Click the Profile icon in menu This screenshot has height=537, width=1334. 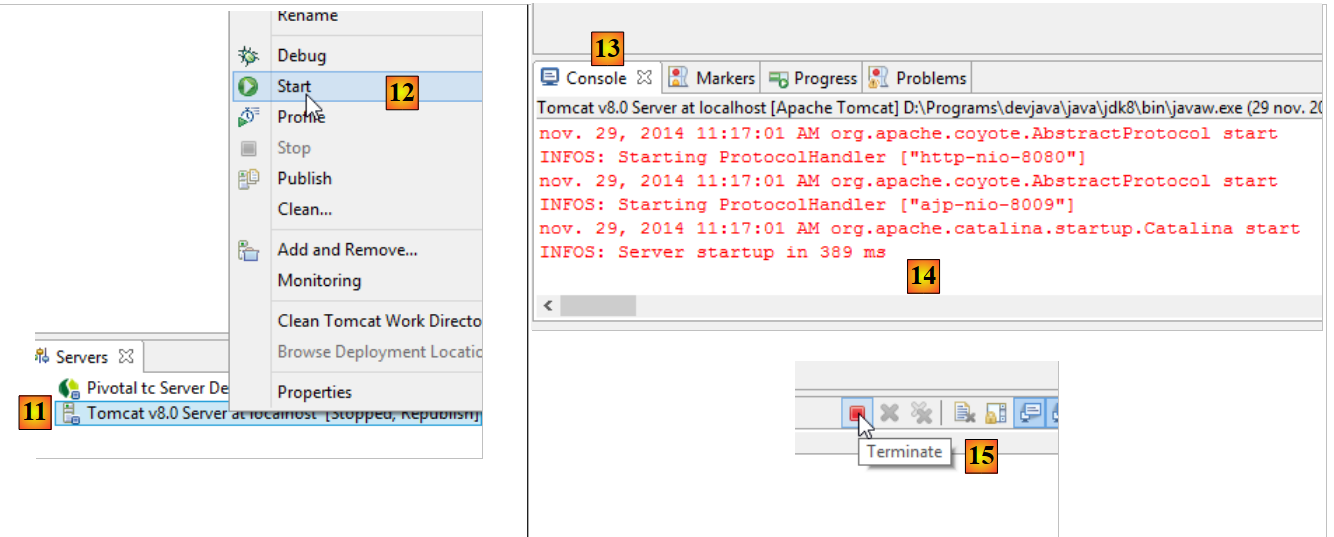tap(248, 117)
